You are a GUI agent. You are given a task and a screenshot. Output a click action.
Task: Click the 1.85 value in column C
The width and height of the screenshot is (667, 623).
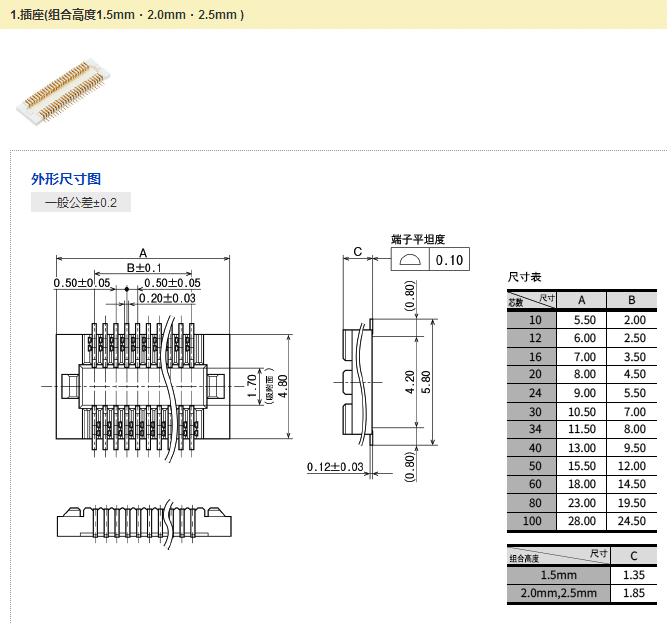pyautogui.click(x=633, y=594)
